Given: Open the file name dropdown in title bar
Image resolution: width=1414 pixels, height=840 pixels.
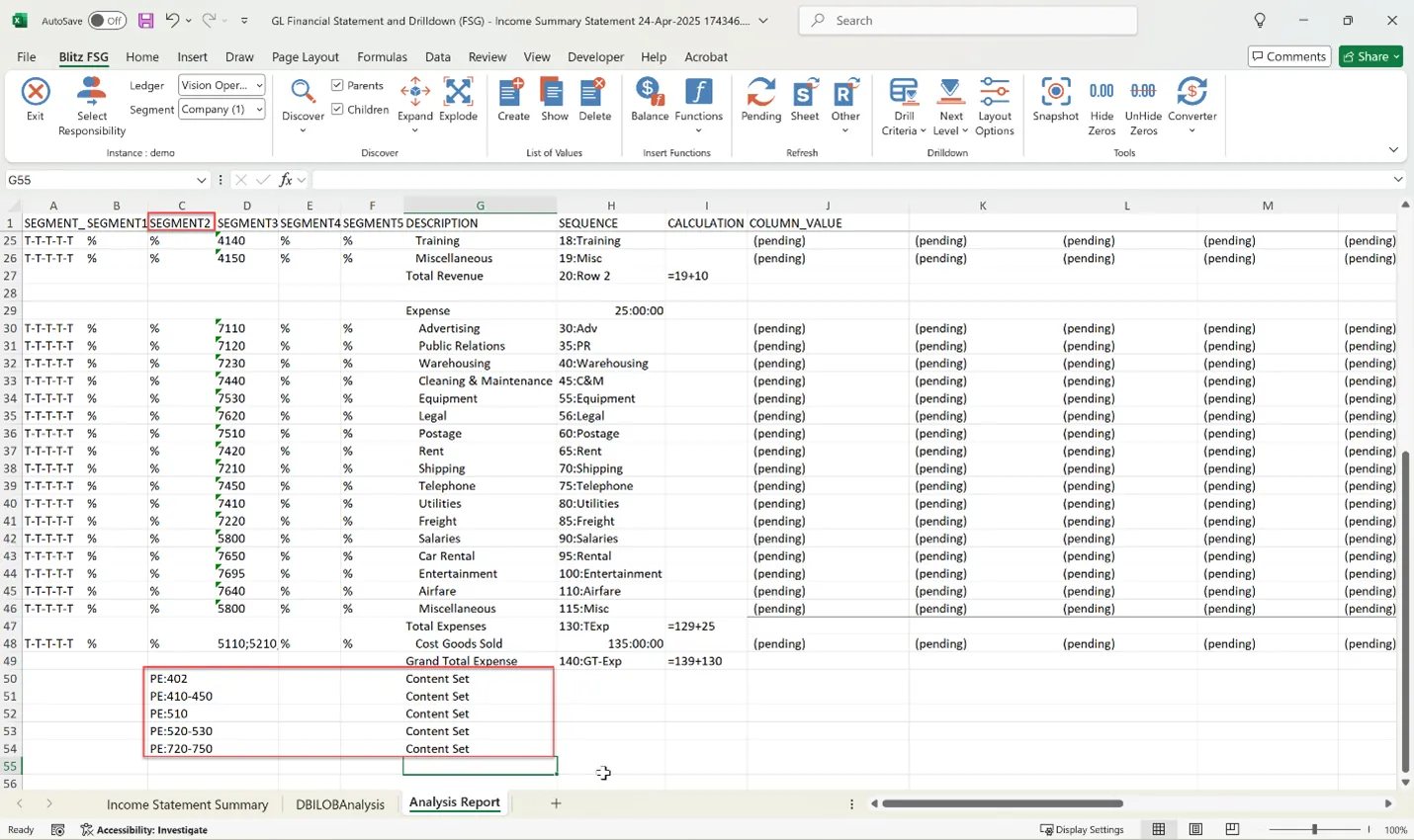Looking at the screenshot, I should (763, 21).
